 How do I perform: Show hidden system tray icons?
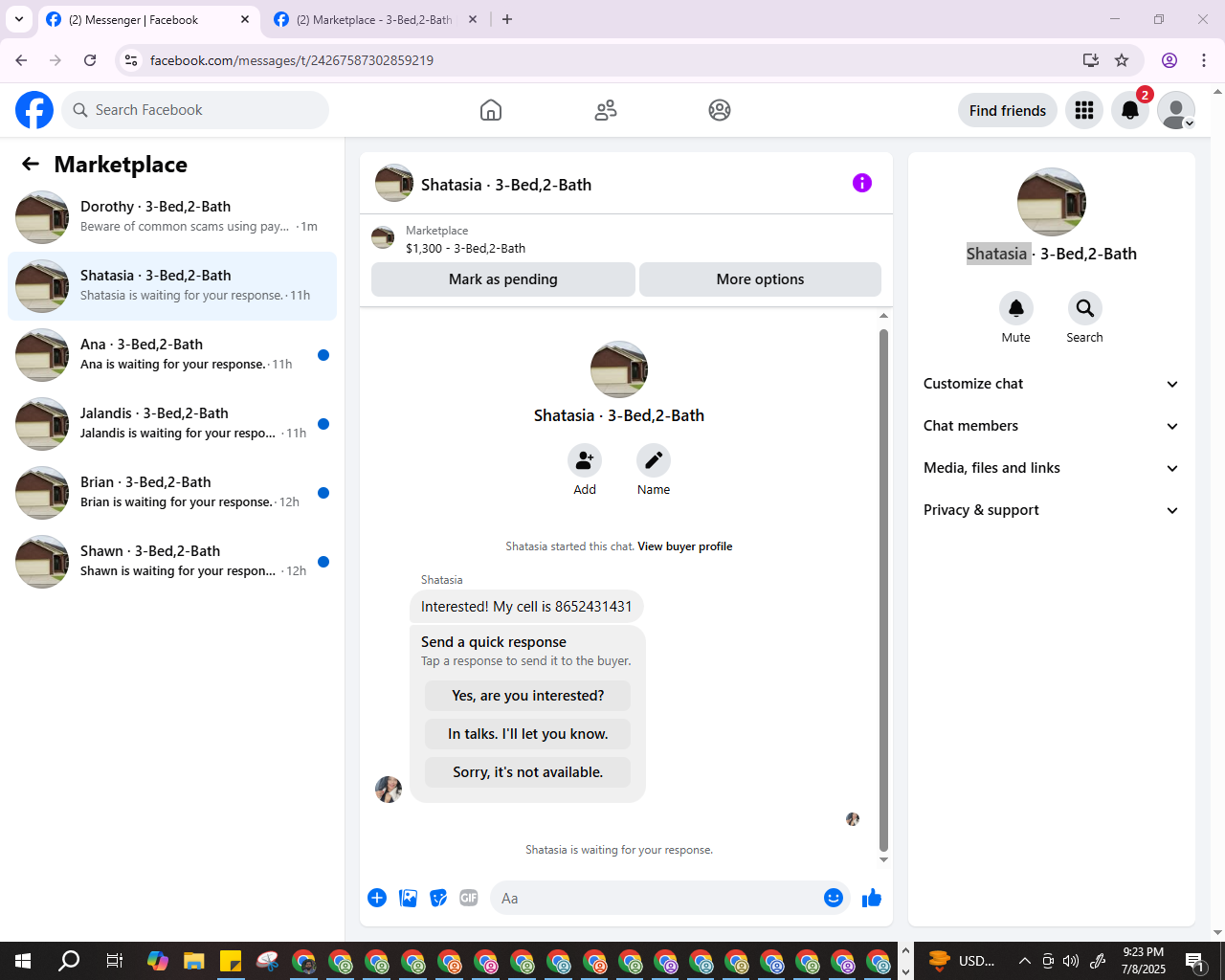click(x=1025, y=961)
